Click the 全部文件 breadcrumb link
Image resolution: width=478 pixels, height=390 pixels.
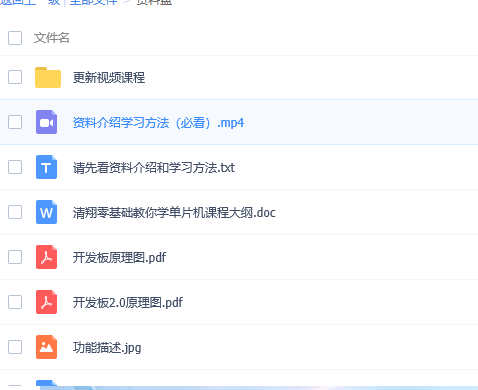coord(94,2)
